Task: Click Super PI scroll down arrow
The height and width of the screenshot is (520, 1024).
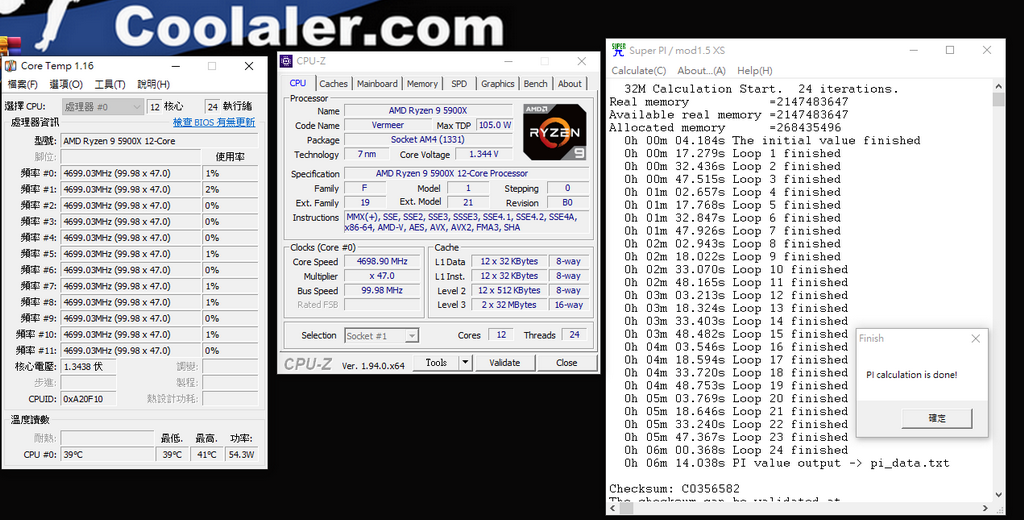Action: click(998, 495)
